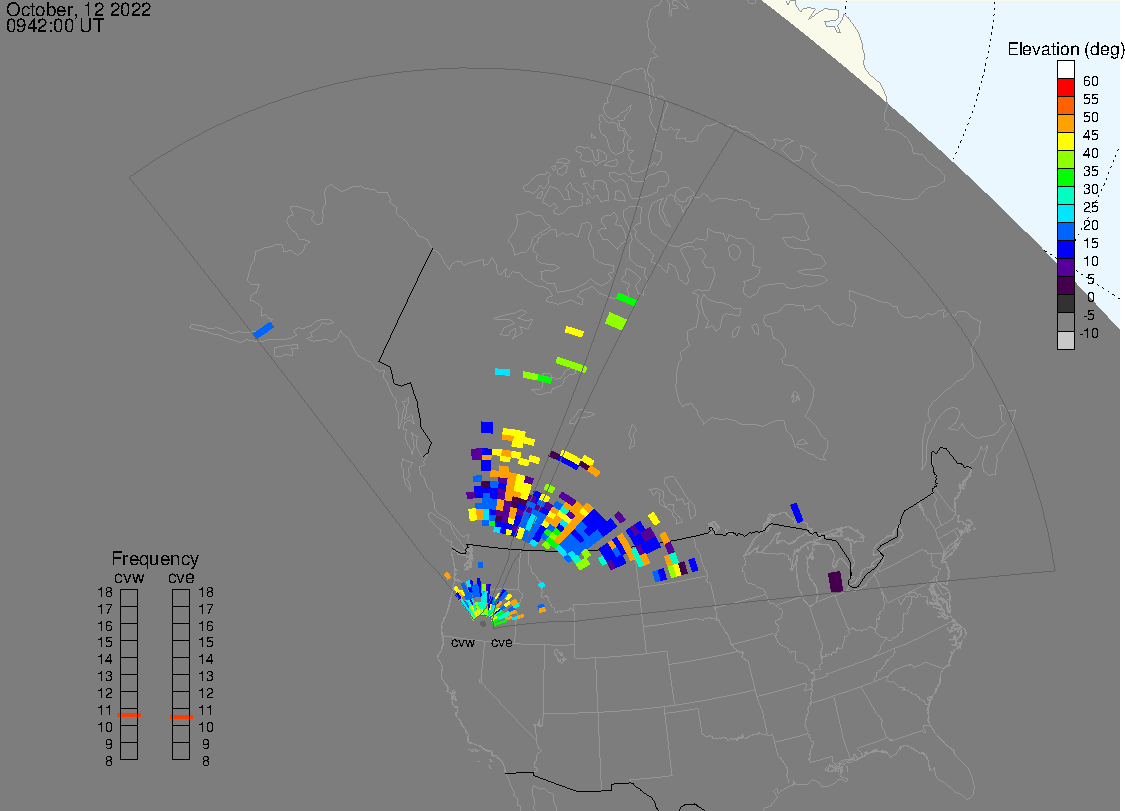Click the isolated blue data patch over Alaska

pyautogui.click(x=263, y=330)
